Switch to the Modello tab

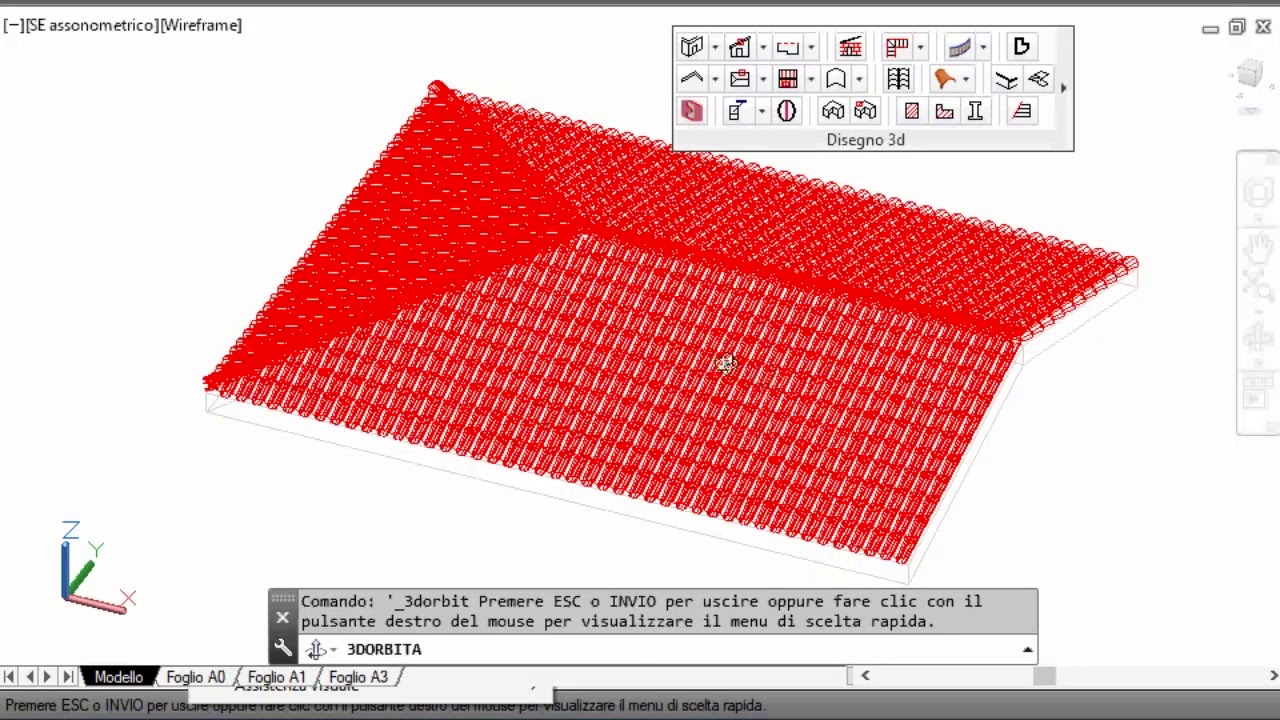(x=118, y=677)
